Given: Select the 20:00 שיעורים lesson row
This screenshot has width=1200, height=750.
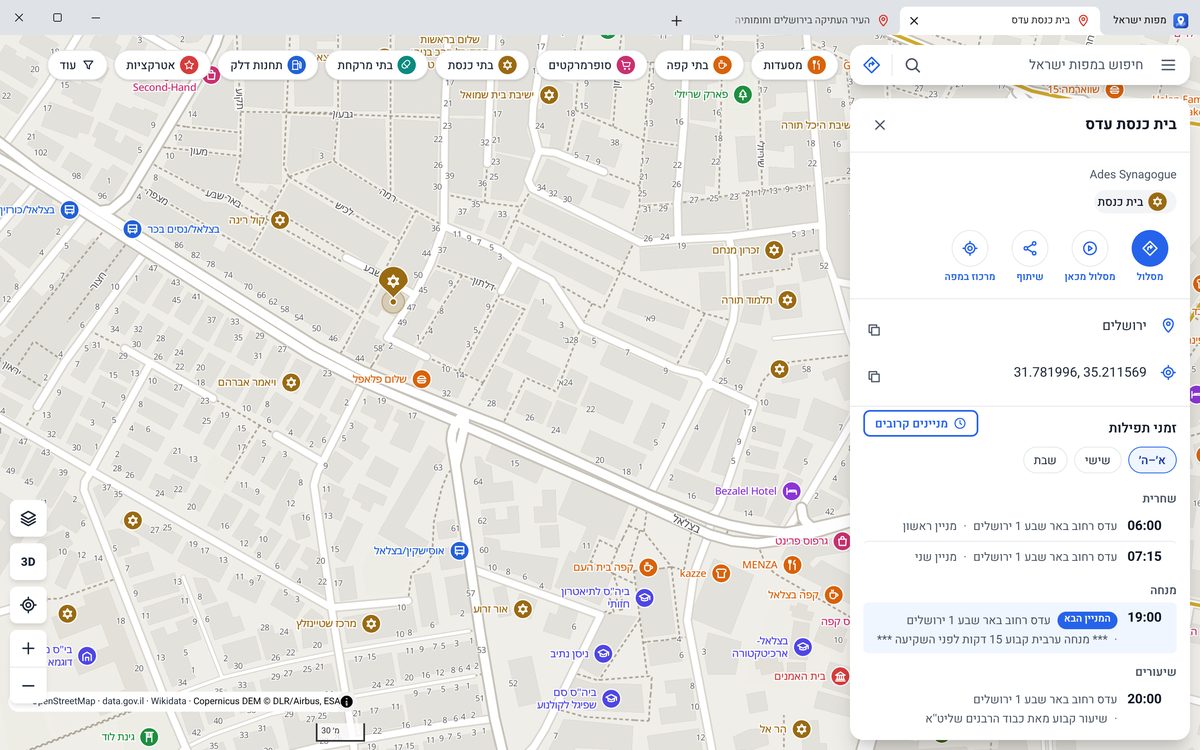Looking at the screenshot, I should click(x=1020, y=708).
